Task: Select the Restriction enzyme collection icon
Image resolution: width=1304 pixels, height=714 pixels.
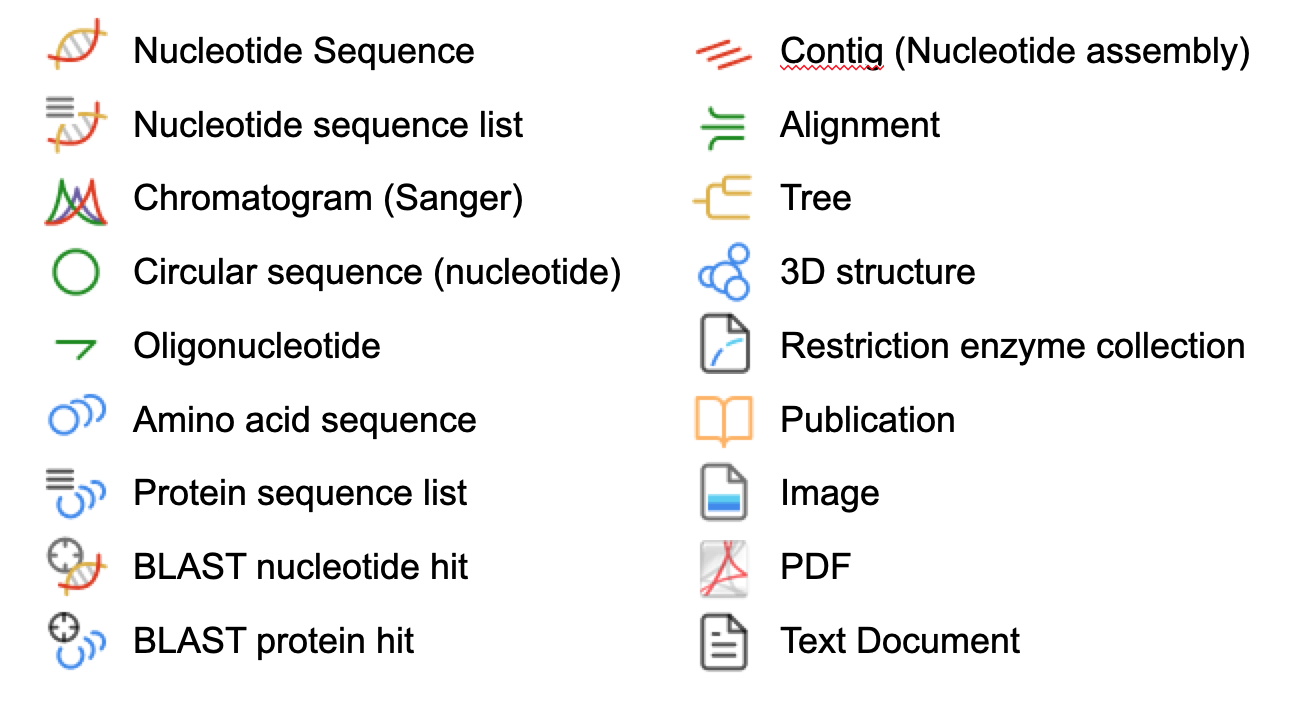Action: click(724, 345)
